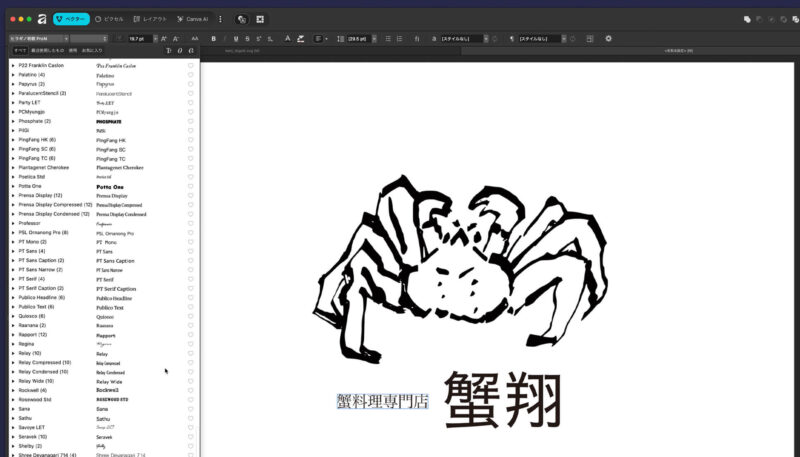The height and width of the screenshot is (457, 800).
Task: Select the Publico Headline font
Action: click(102, 298)
